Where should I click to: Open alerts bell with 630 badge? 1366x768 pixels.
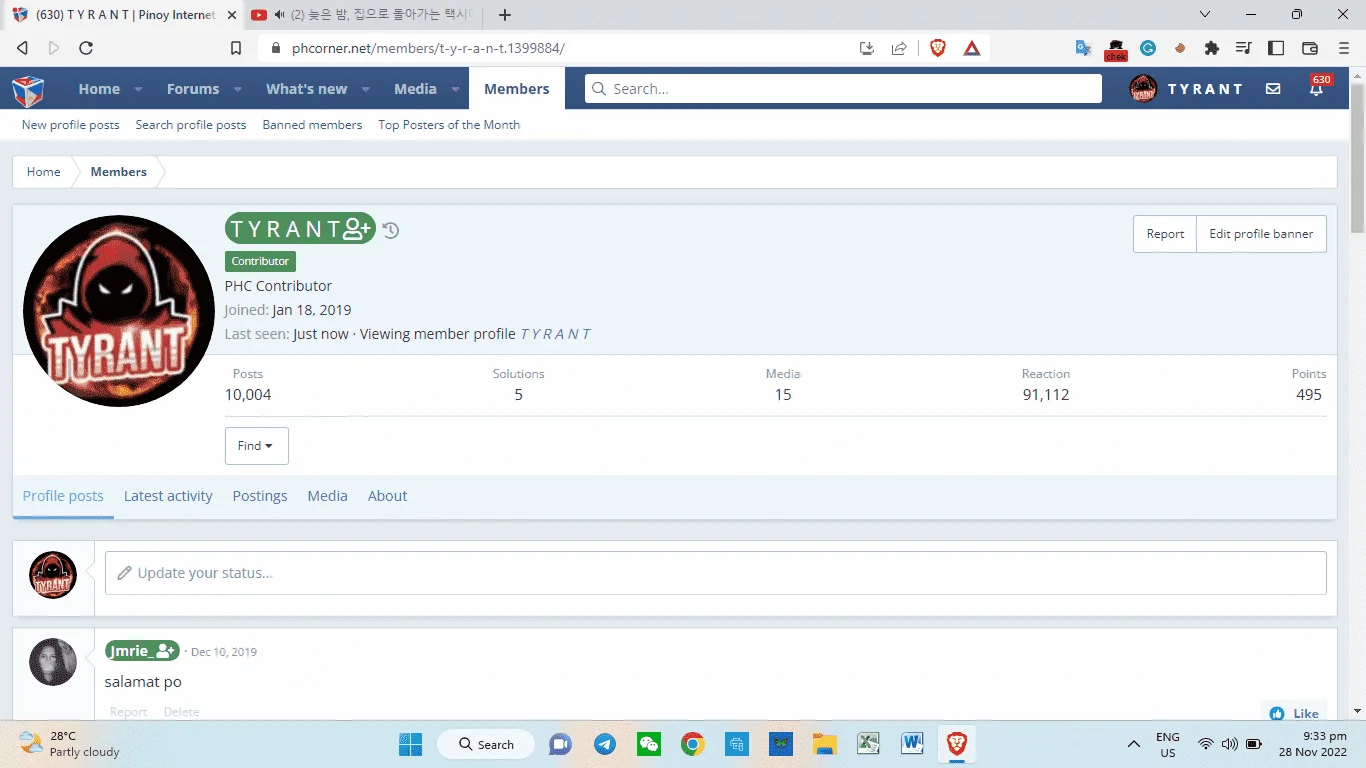(x=1317, y=89)
